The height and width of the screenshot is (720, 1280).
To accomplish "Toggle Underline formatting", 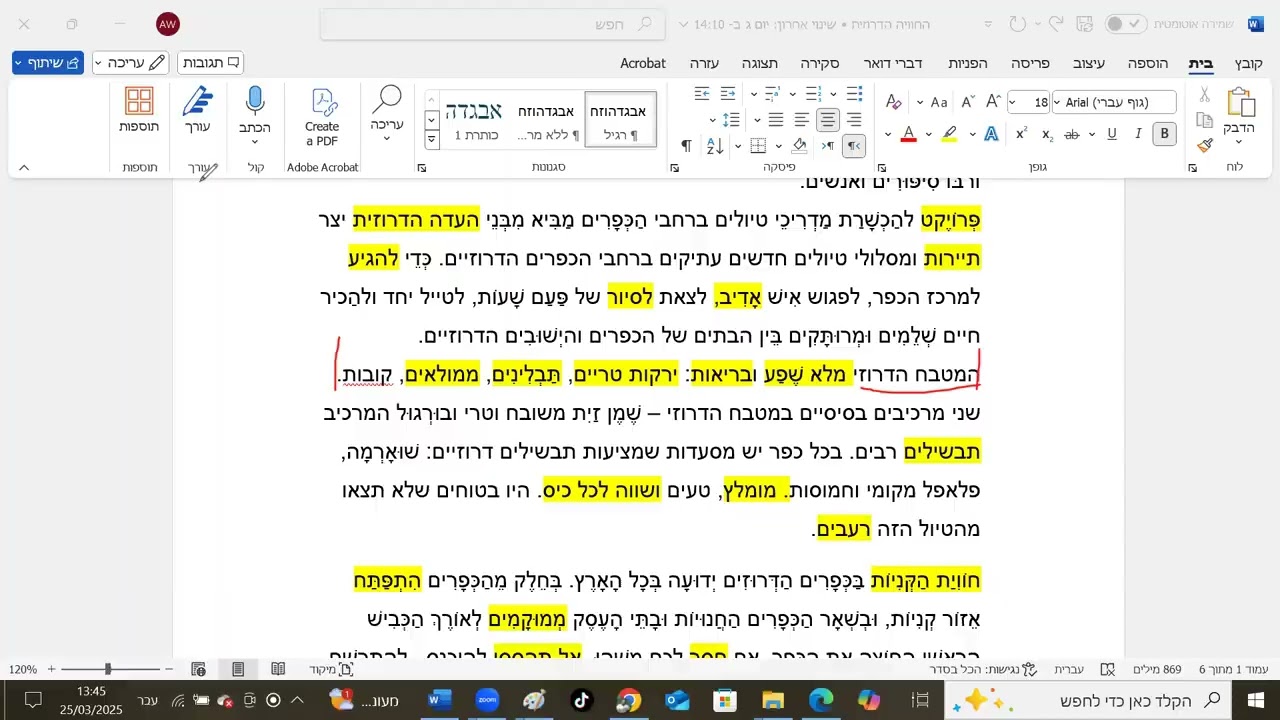I will click(x=1111, y=134).
